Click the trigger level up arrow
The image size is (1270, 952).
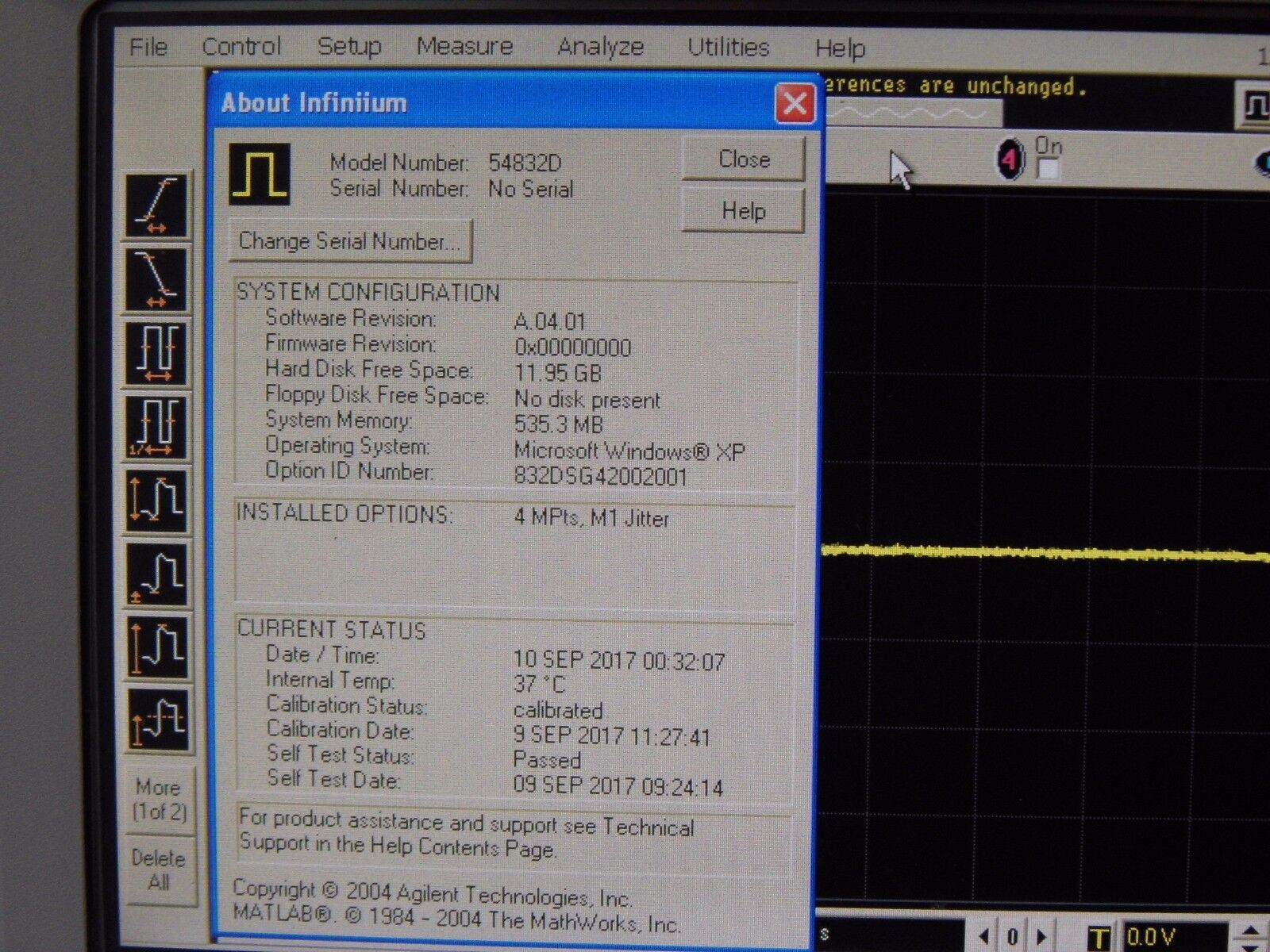(1250, 931)
